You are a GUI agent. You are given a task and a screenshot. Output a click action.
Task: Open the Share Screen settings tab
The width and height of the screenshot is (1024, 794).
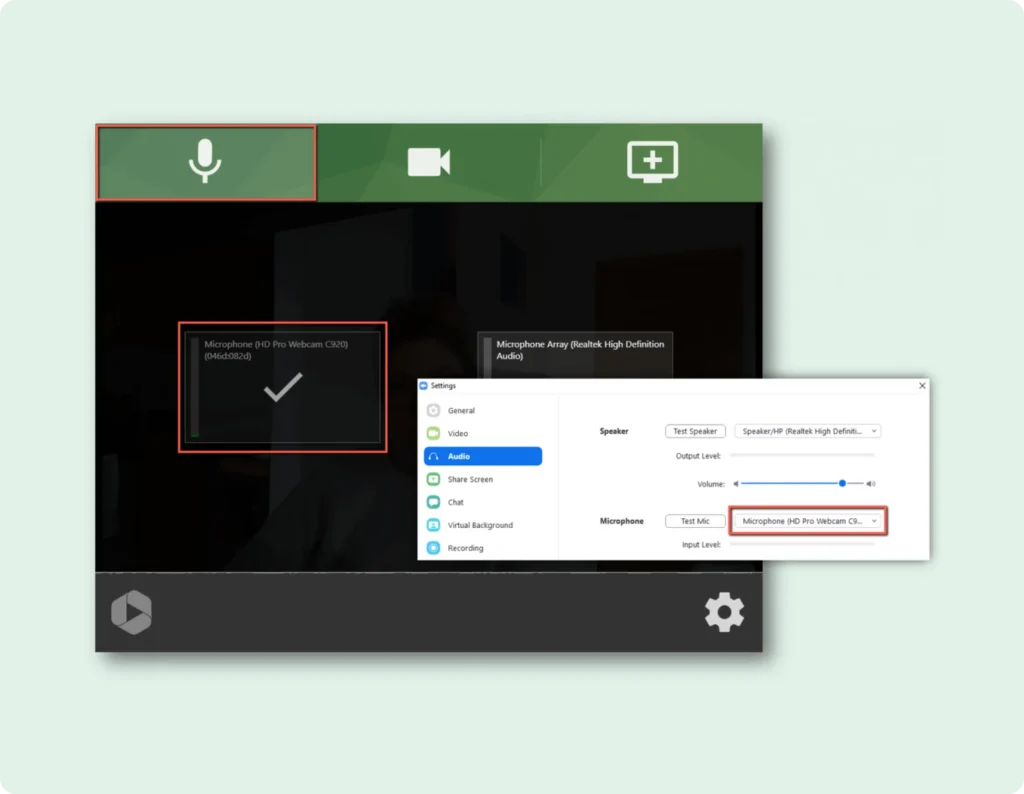coord(469,479)
